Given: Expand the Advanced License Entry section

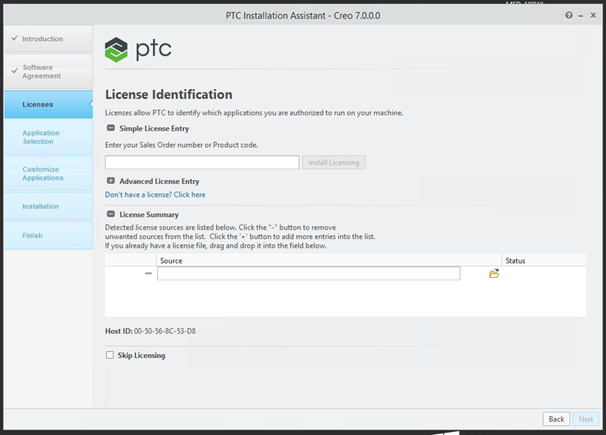Looking at the screenshot, I should click(x=111, y=181).
